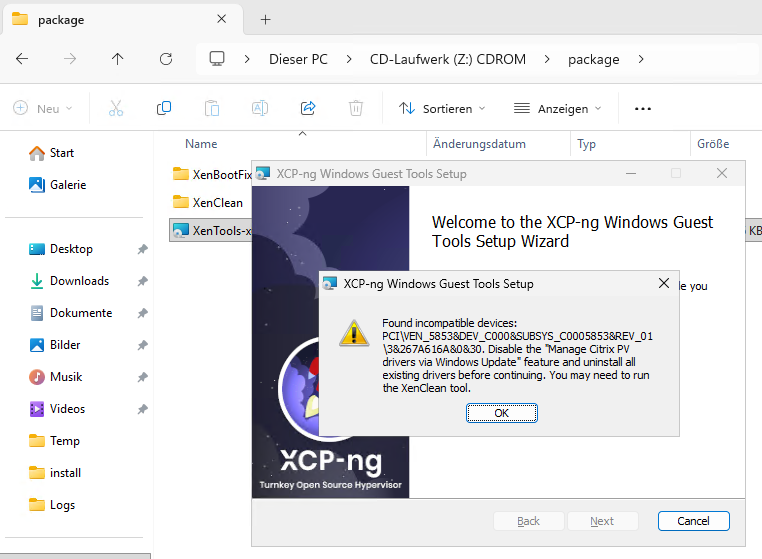The width and height of the screenshot is (762, 559).
Task: Expand chevron after package in breadcrumb
Action: coord(641,59)
